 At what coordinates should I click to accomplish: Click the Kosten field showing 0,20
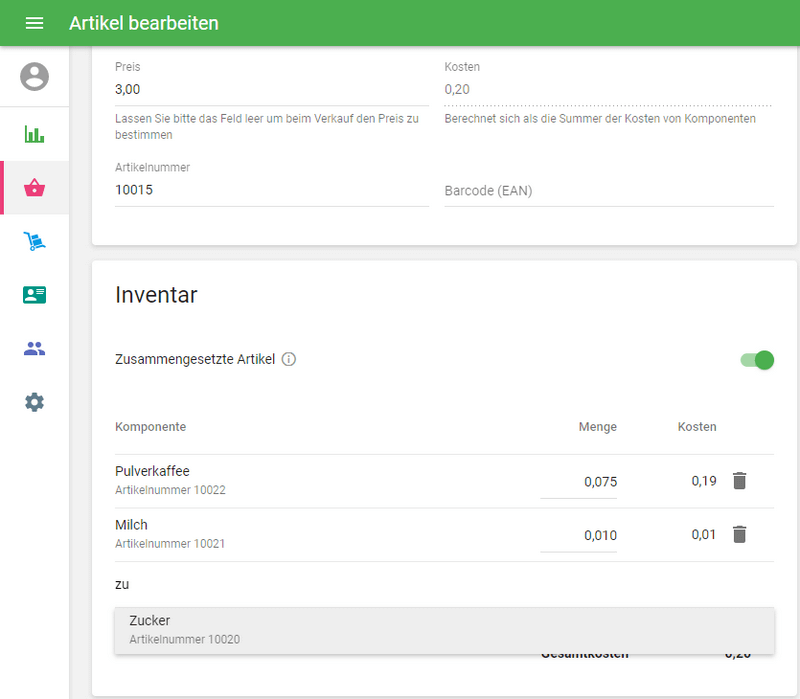click(608, 90)
